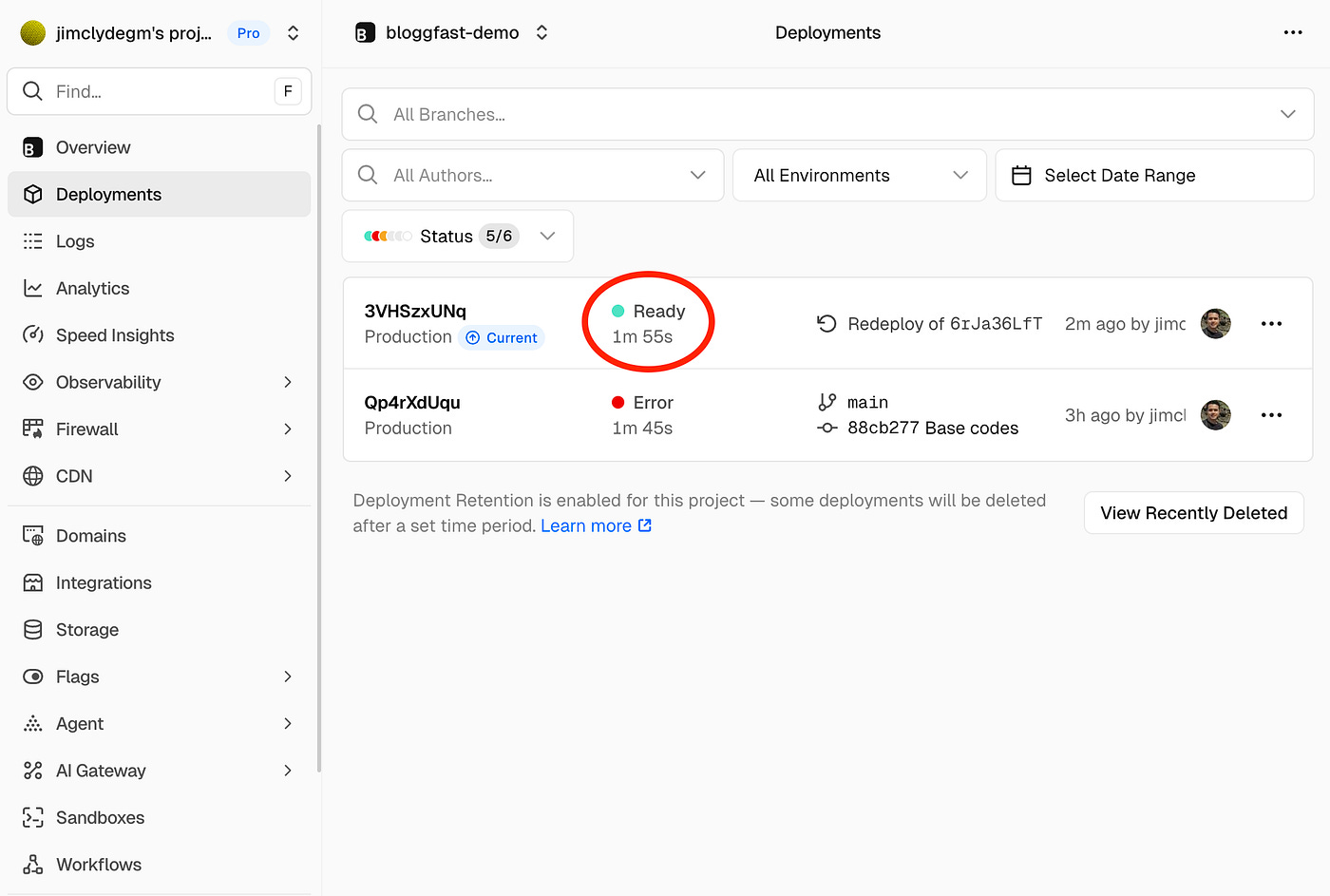Expand the All Branches dropdown arrow

coord(1288,114)
